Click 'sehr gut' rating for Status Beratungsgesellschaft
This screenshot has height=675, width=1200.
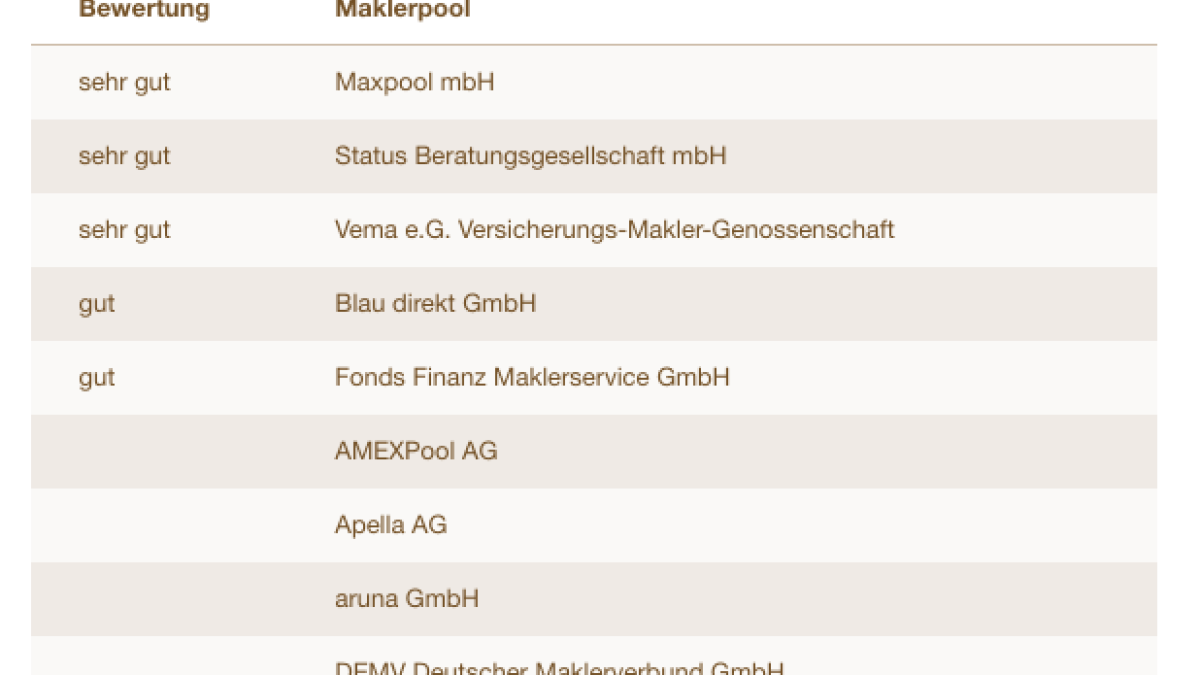[x=124, y=156]
